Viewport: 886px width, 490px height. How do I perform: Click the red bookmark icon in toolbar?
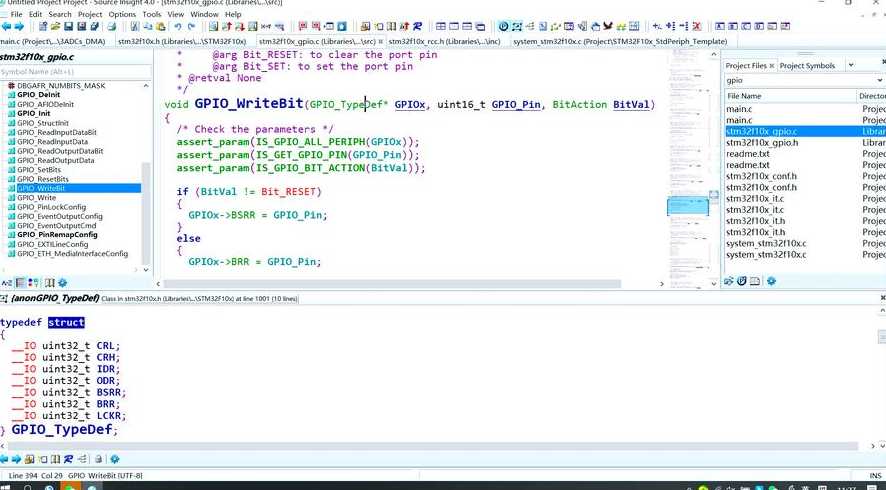click(x=303, y=26)
